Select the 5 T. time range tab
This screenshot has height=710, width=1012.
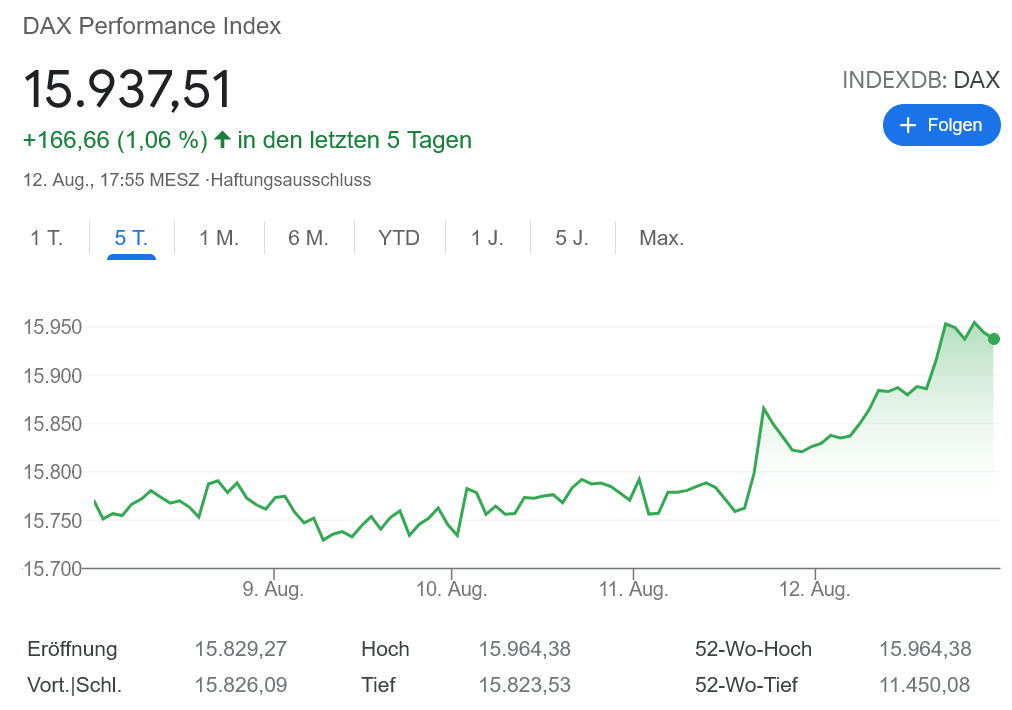[131, 238]
